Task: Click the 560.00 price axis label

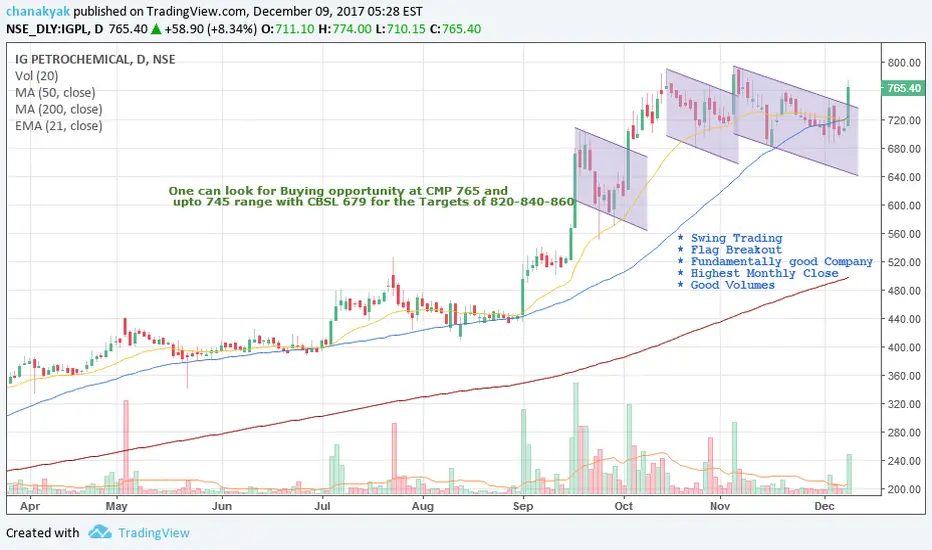Action: click(904, 234)
